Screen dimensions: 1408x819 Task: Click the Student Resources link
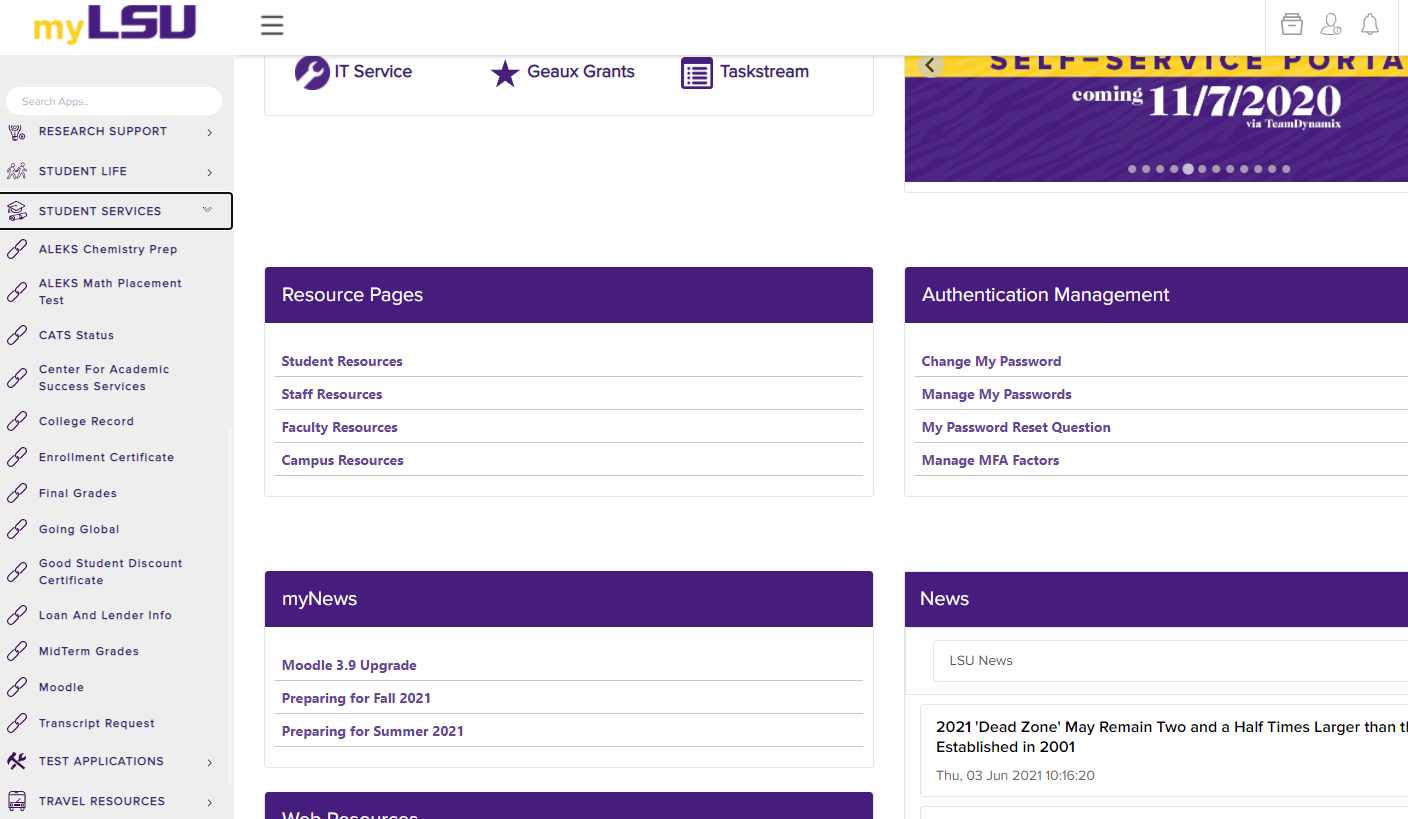point(342,361)
